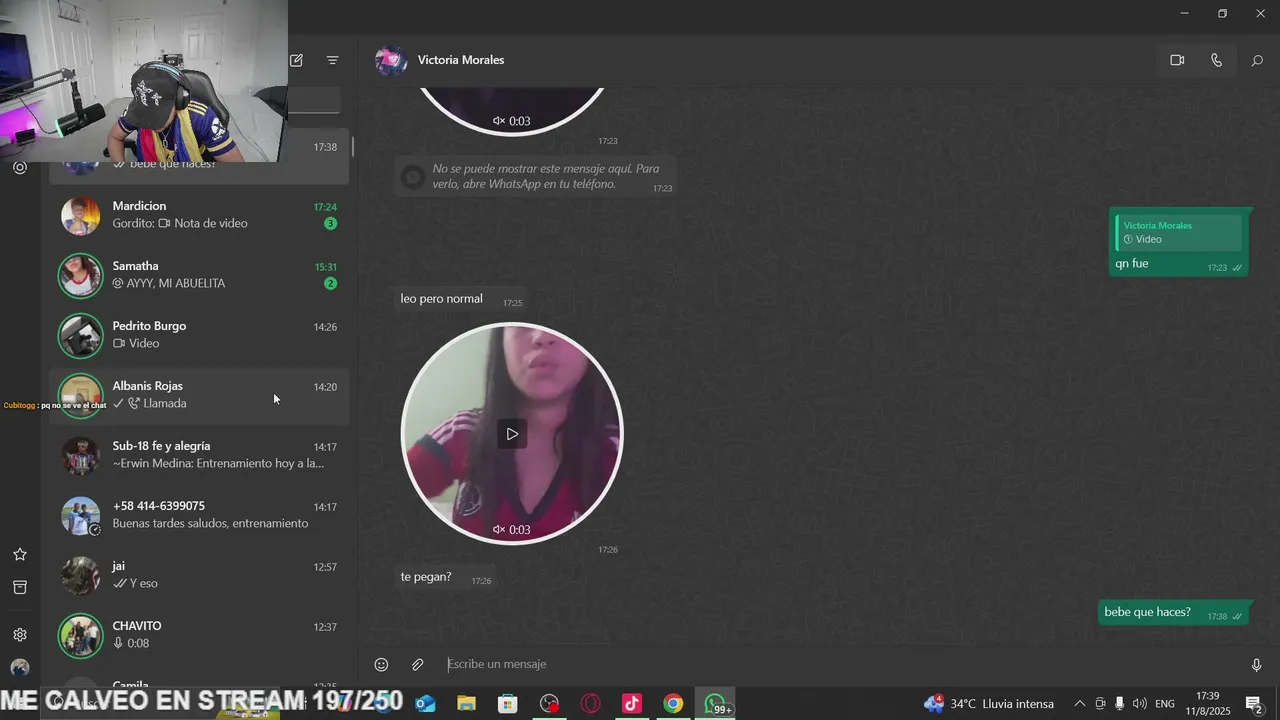Open the video note cut off at the top
The width and height of the screenshot is (1280, 720).
pyautogui.click(x=512, y=110)
